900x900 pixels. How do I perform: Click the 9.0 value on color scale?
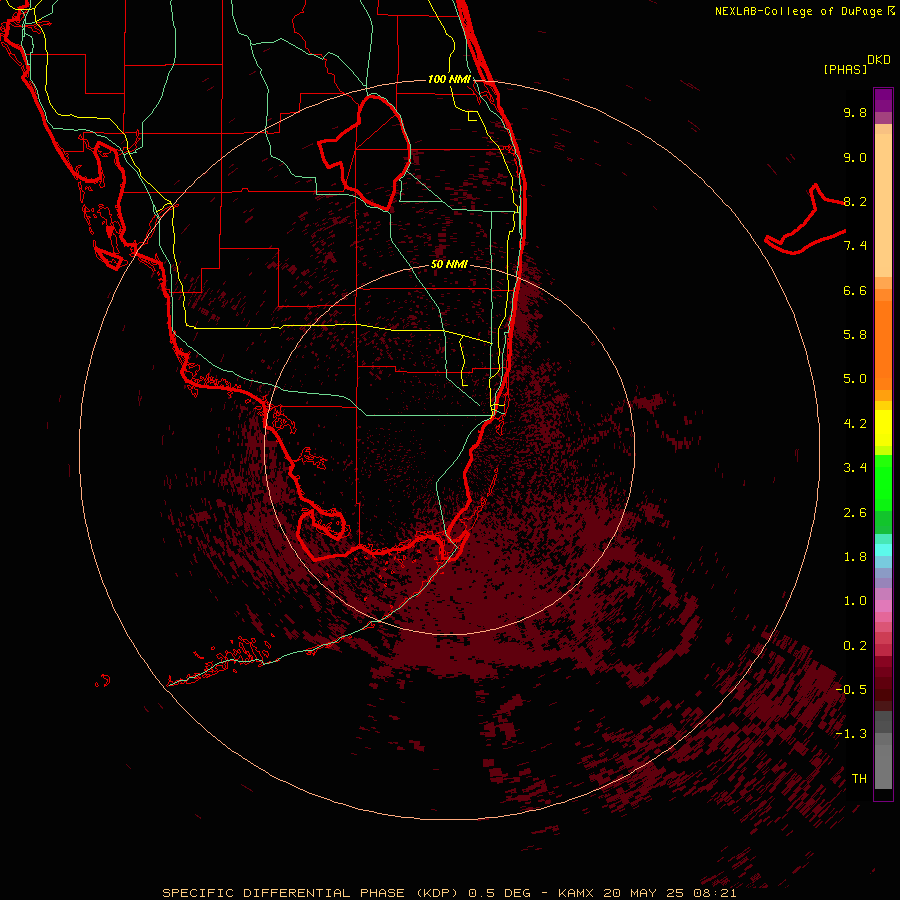click(855, 157)
